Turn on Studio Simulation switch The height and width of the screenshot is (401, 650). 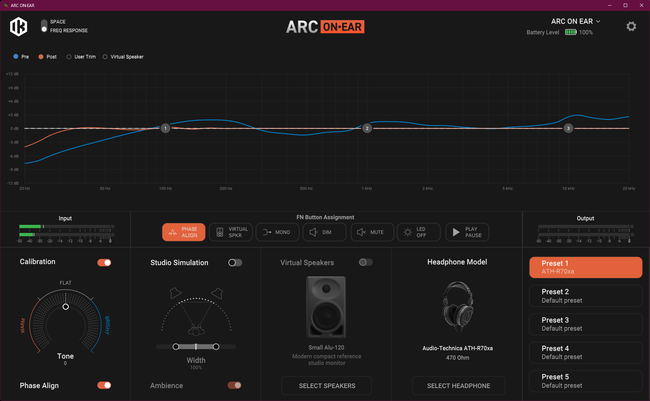[x=235, y=262]
